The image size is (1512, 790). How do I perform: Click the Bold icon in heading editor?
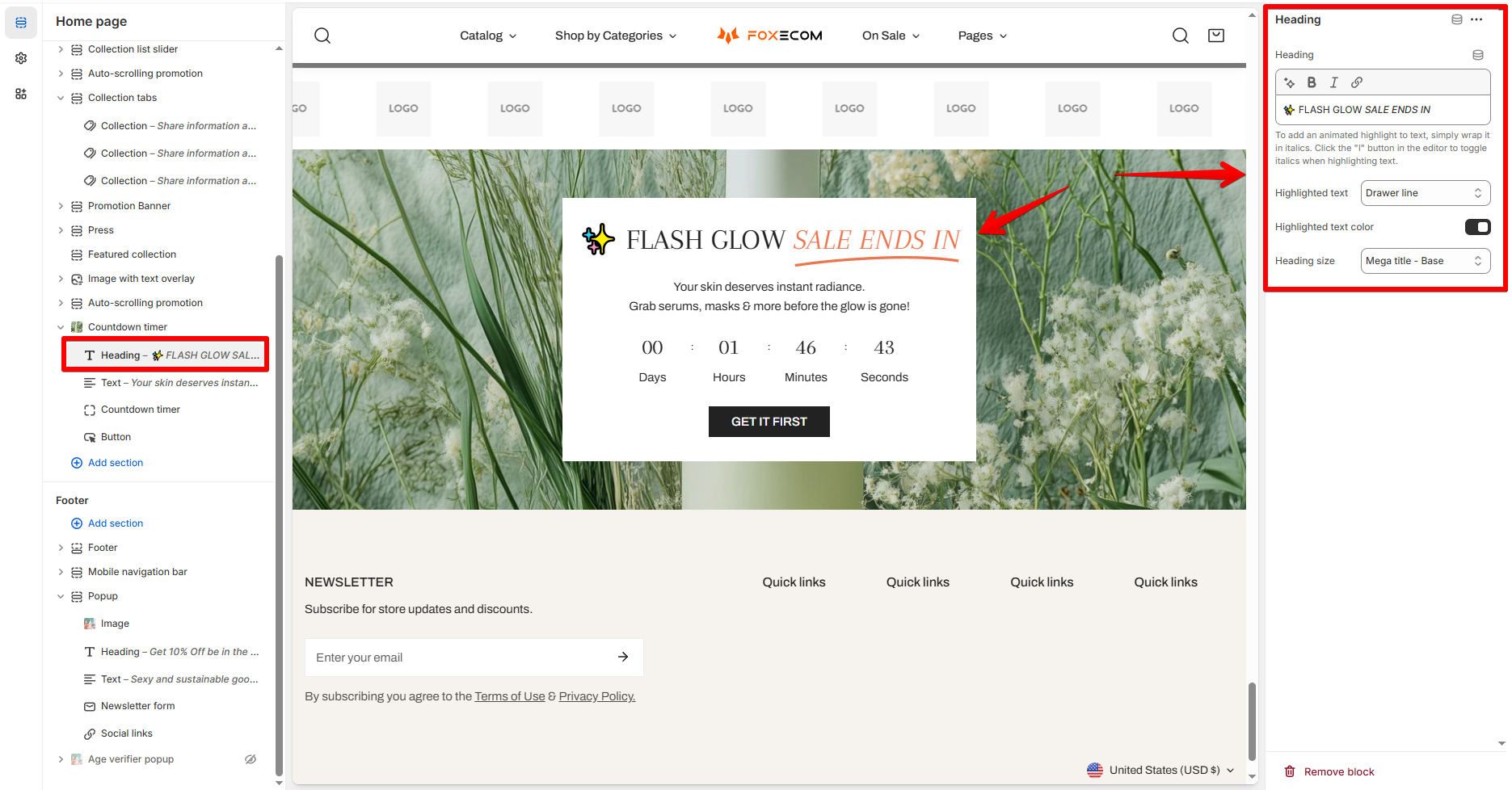coord(1312,82)
